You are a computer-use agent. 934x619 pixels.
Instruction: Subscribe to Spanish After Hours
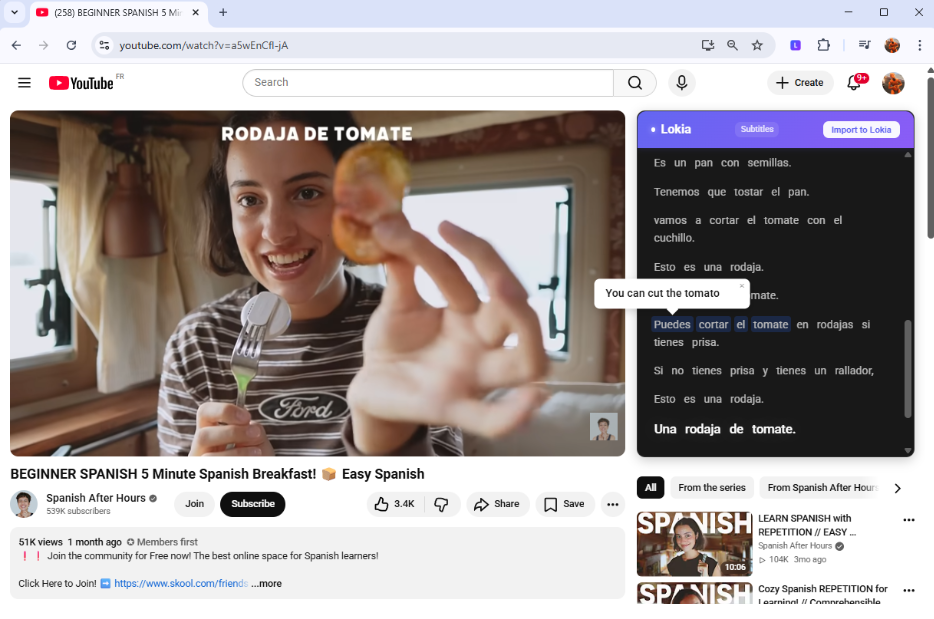[x=252, y=504]
